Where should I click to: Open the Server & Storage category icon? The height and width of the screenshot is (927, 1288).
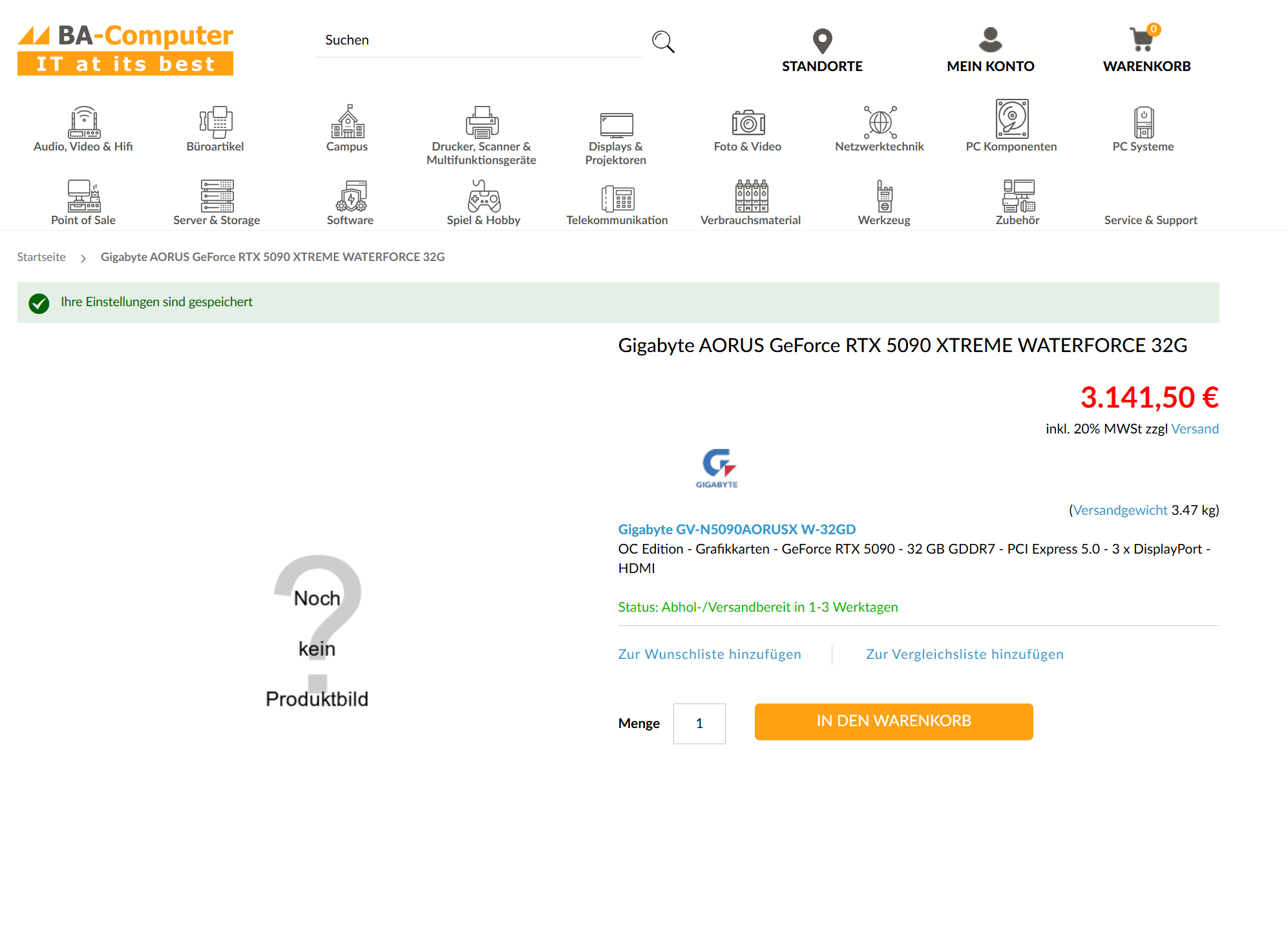pos(216,196)
